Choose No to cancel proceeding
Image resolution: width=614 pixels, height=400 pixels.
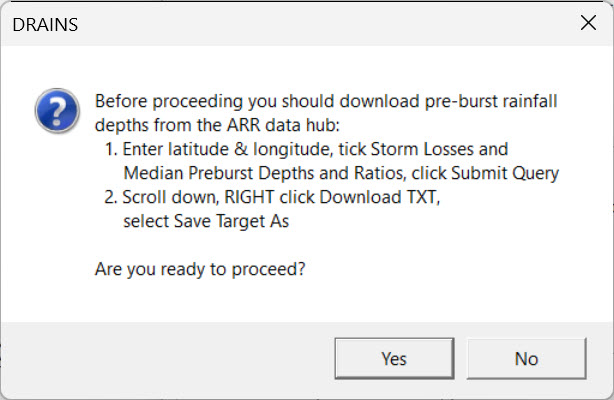pyautogui.click(x=526, y=358)
